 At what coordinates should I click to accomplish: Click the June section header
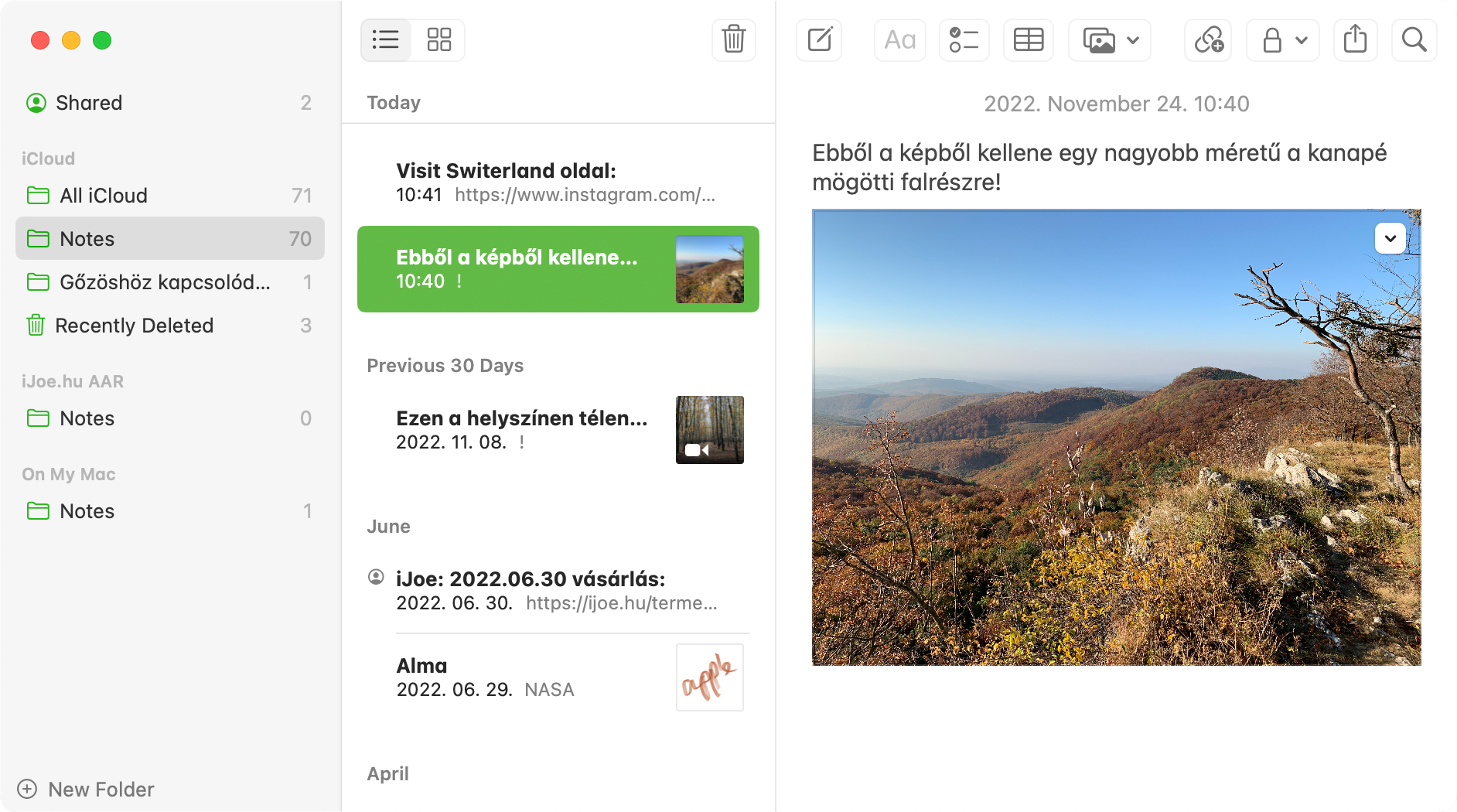[388, 526]
